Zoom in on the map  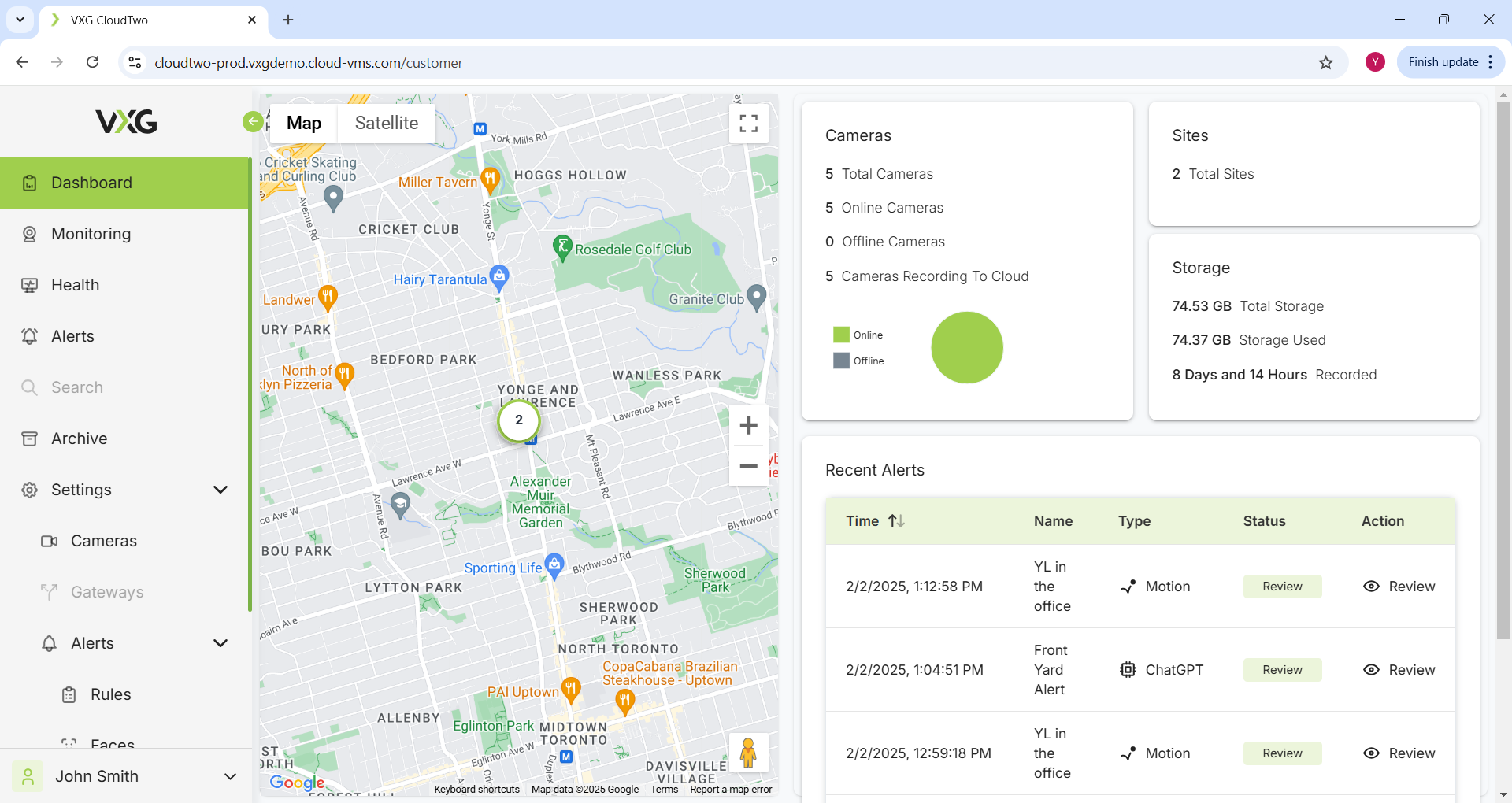748,426
